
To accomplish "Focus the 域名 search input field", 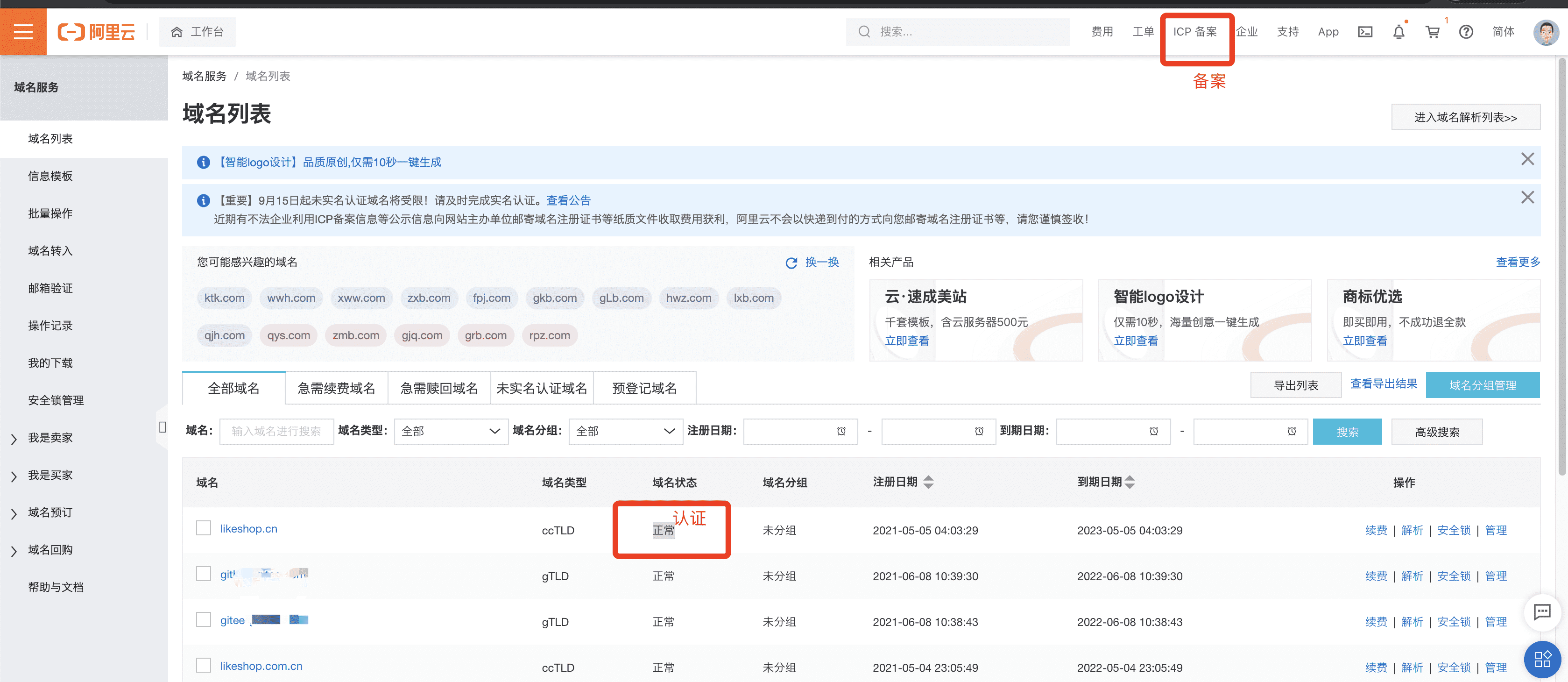I will pyautogui.click(x=276, y=431).
